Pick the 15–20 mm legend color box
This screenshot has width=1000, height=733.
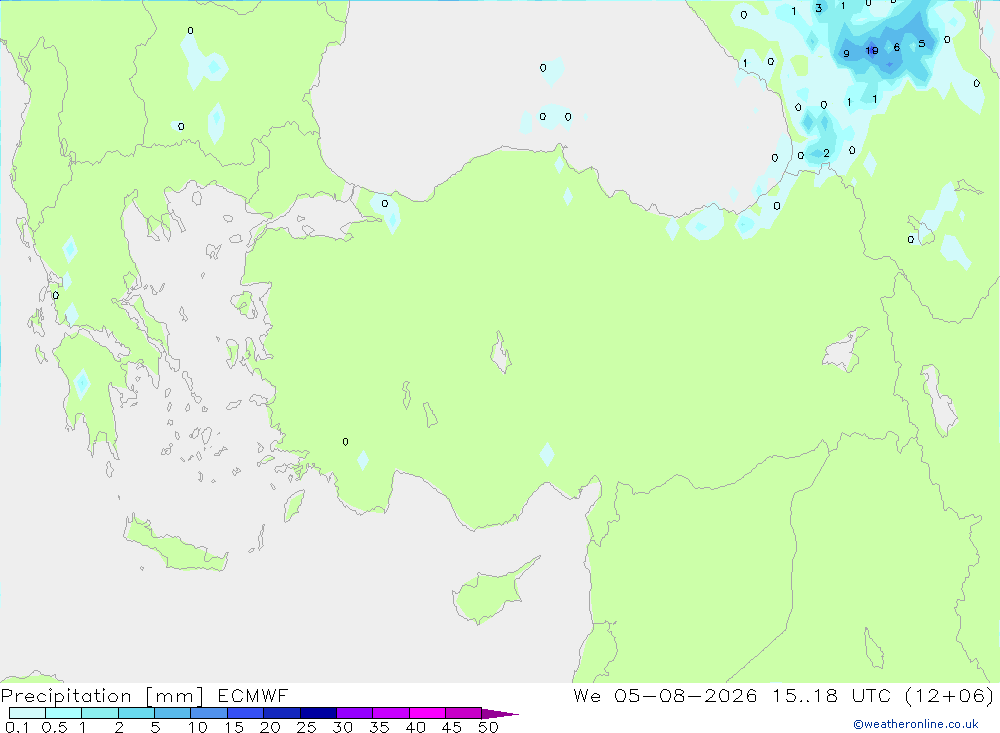246,713
